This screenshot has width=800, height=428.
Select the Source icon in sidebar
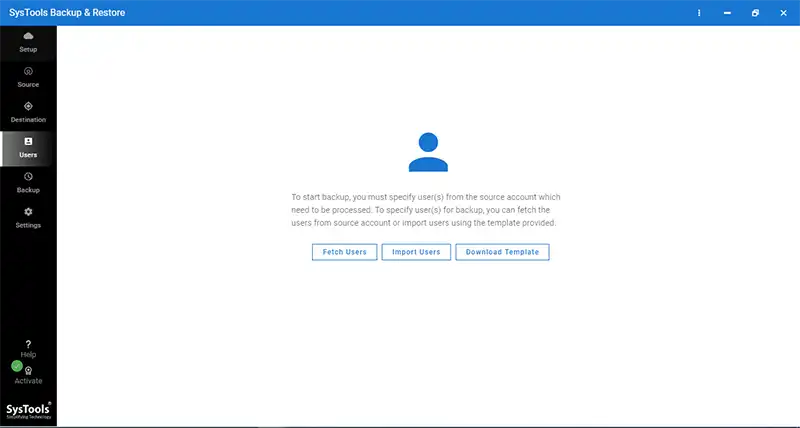coord(28,71)
